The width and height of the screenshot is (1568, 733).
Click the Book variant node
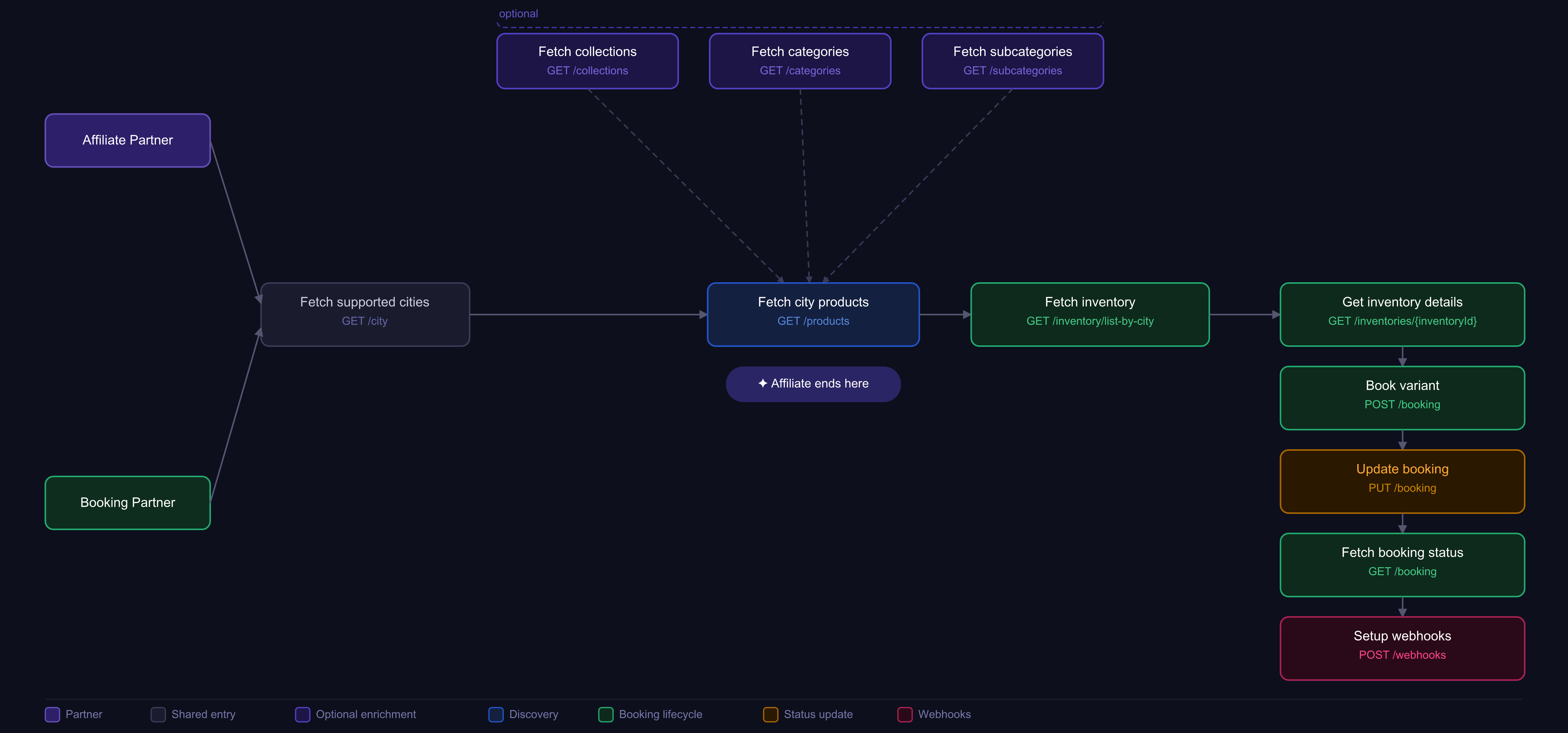pyautogui.click(x=1402, y=398)
